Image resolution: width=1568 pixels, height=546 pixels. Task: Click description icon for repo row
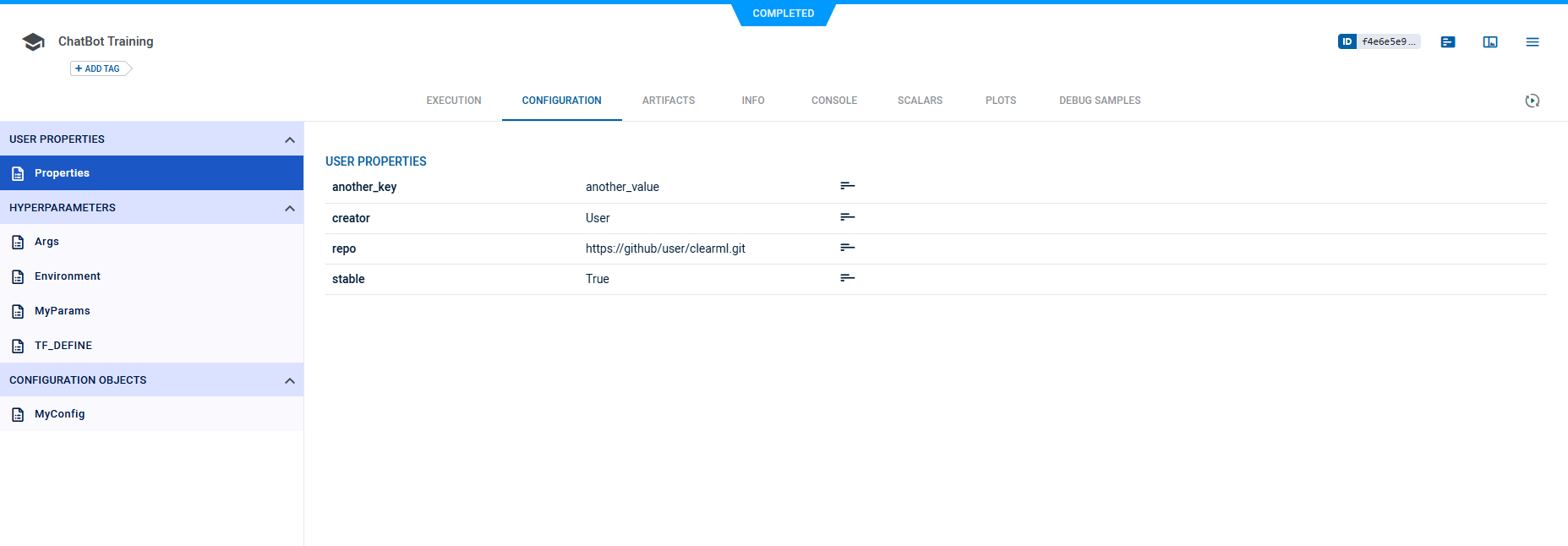tap(847, 248)
